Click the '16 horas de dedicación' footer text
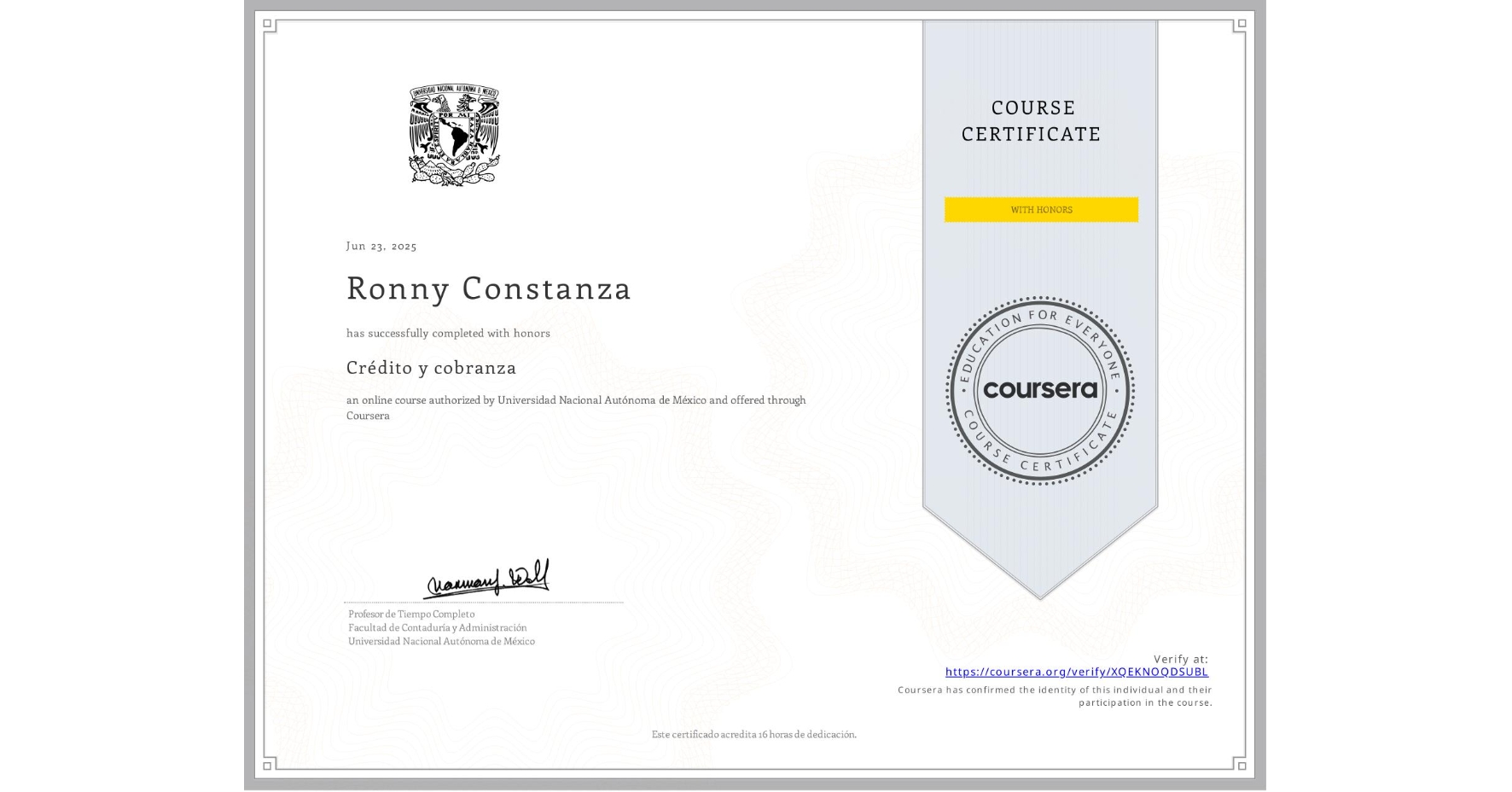The image size is (1512, 792). coord(754,734)
